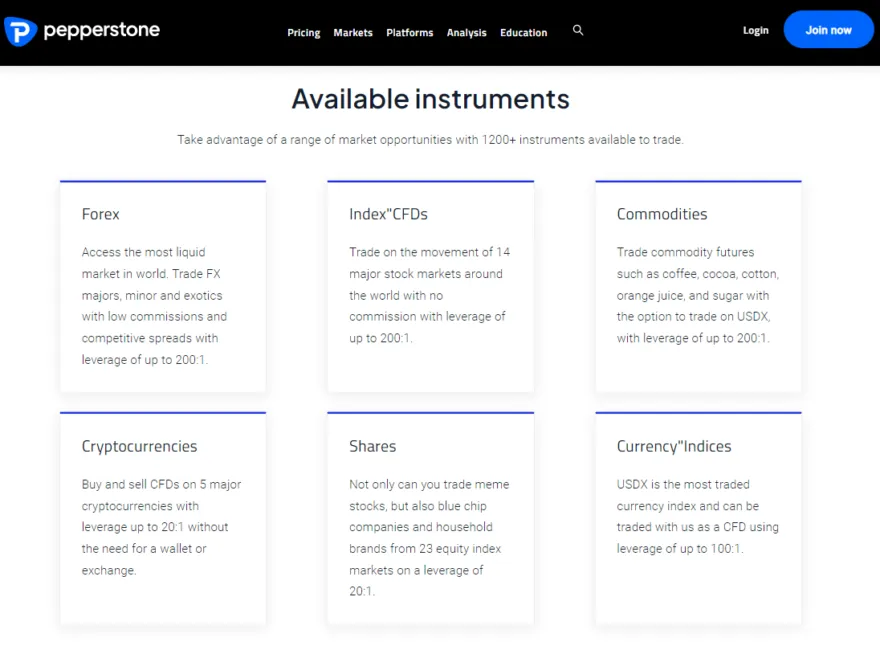Open the search magnifier icon
This screenshot has height=650, width=880.
click(x=578, y=31)
